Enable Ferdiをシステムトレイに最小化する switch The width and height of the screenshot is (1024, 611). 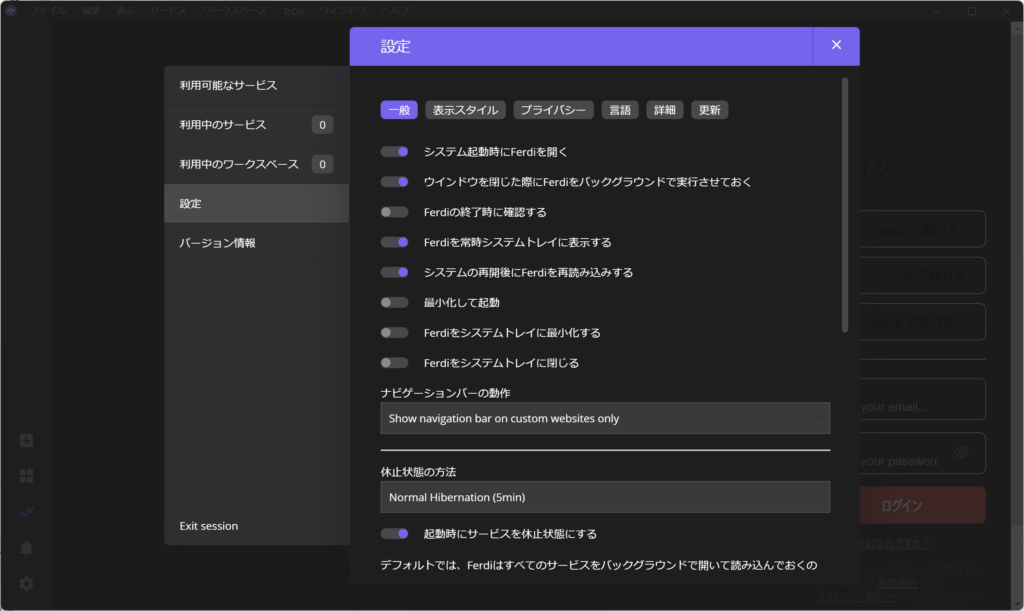pos(394,332)
